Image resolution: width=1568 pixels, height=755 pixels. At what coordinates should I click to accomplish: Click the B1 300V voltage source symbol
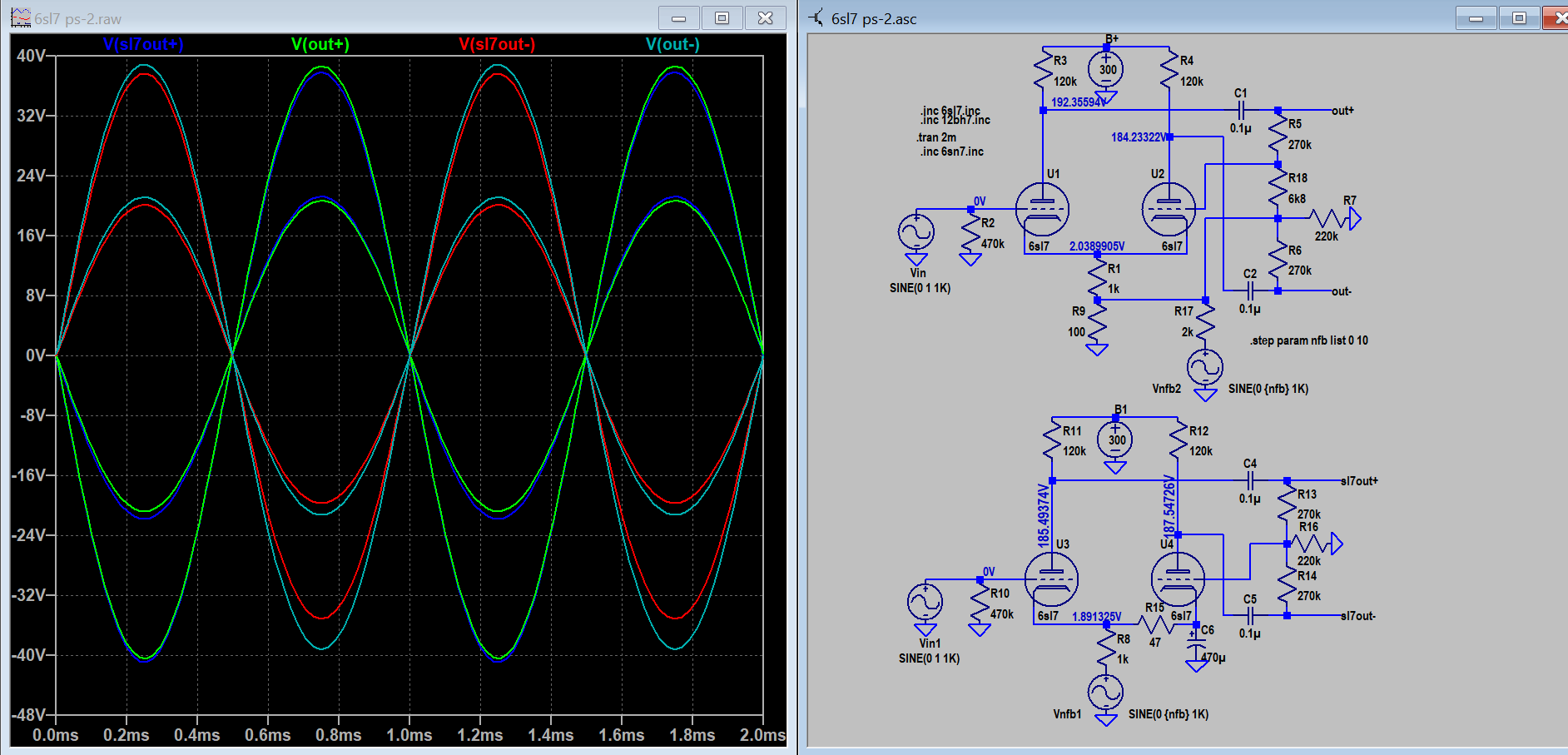coord(1115,440)
